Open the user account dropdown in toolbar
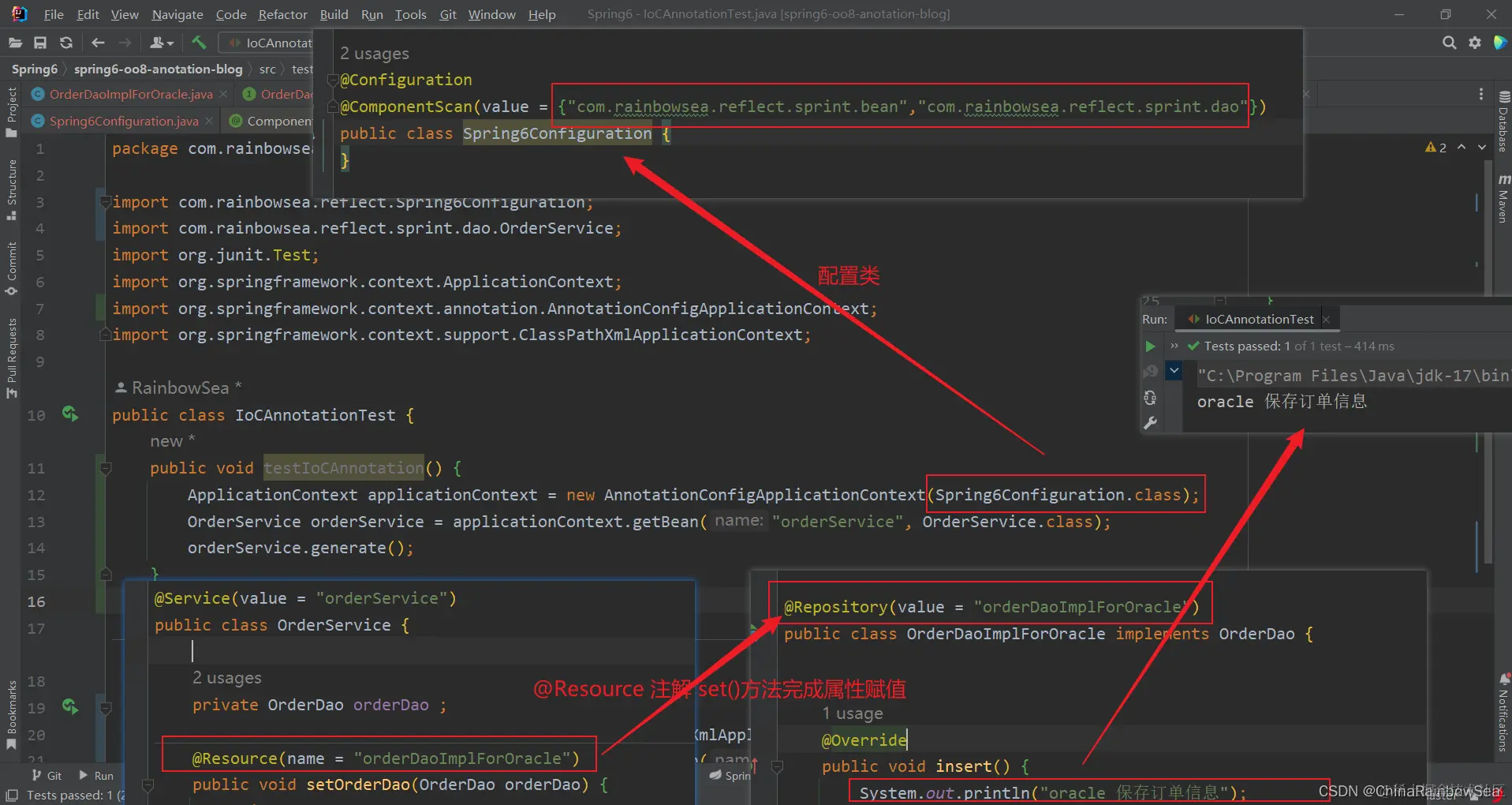 [162, 43]
